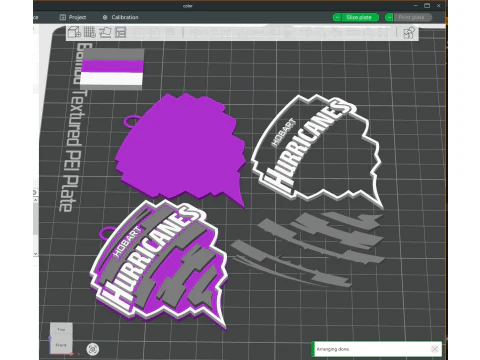Select Front face of the view cube
This screenshot has height=360, width=480.
pyautogui.click(x=61, y=345)
